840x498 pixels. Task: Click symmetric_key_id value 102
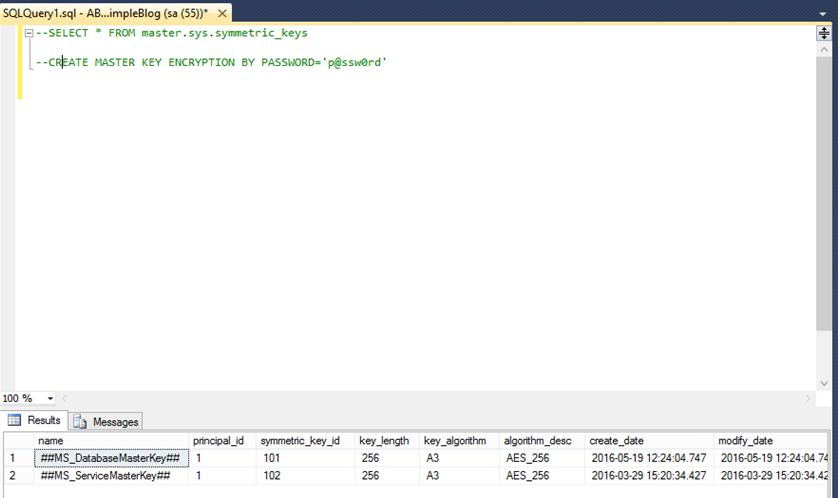click(x=305, y=476)
